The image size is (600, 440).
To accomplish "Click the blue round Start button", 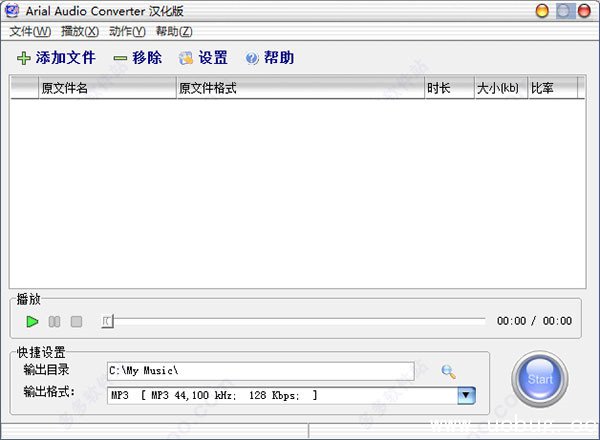I will pos(540,379).
